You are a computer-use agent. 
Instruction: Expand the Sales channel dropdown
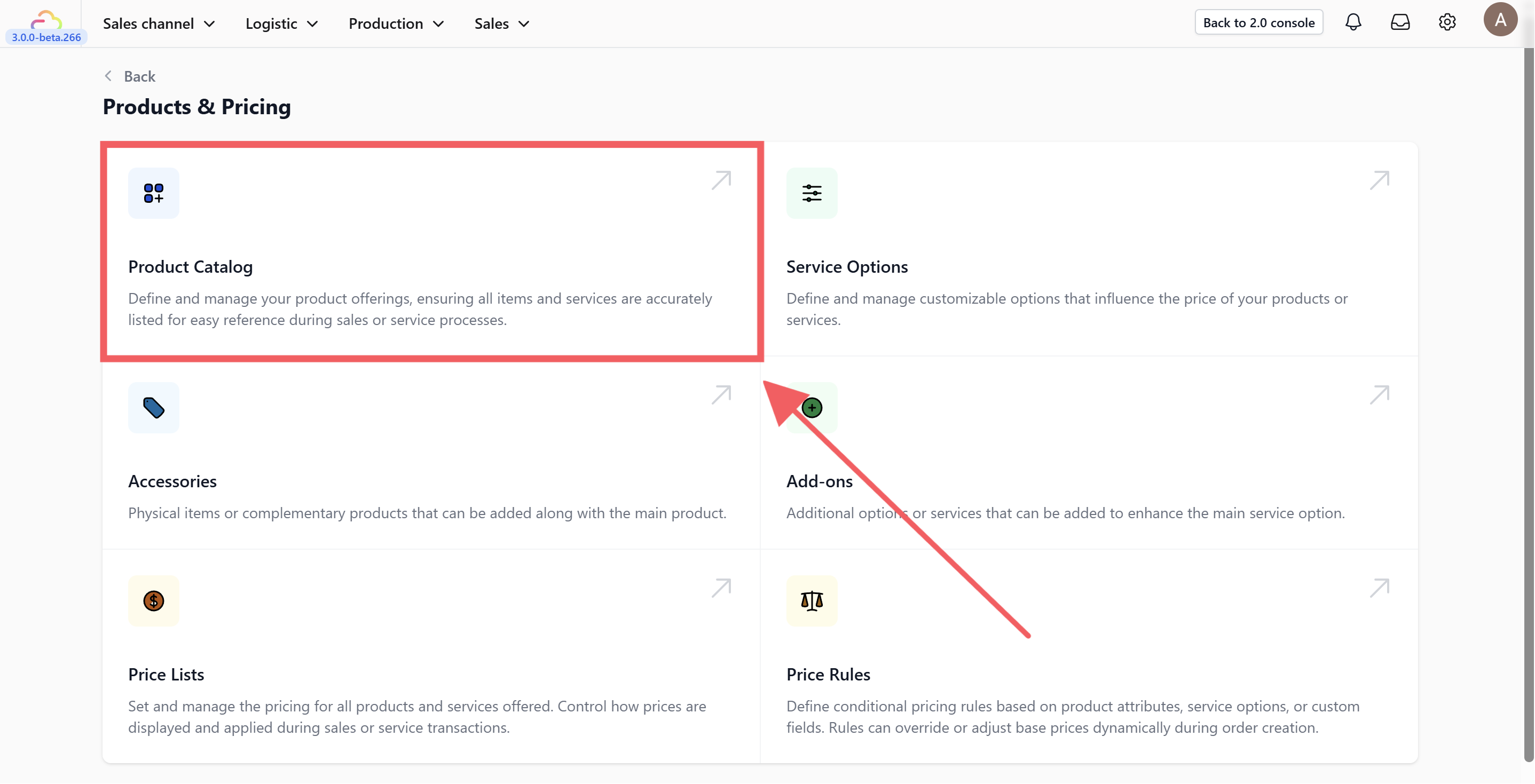point(159,24)
